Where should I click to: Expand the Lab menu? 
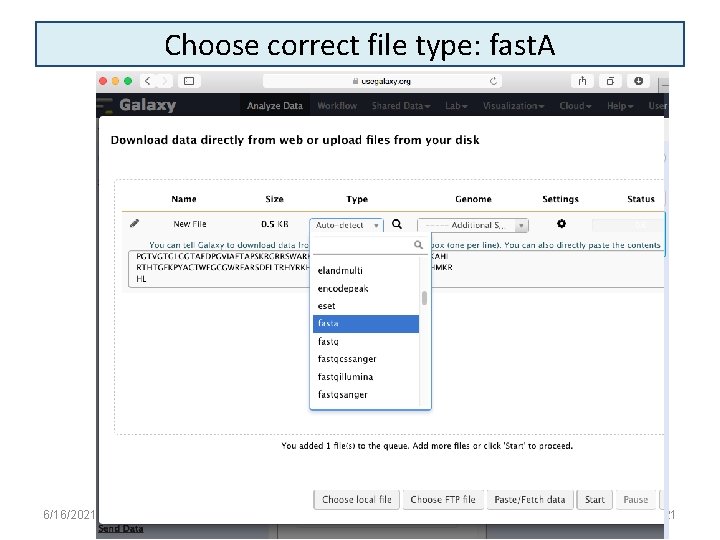(x=456, y=106)
